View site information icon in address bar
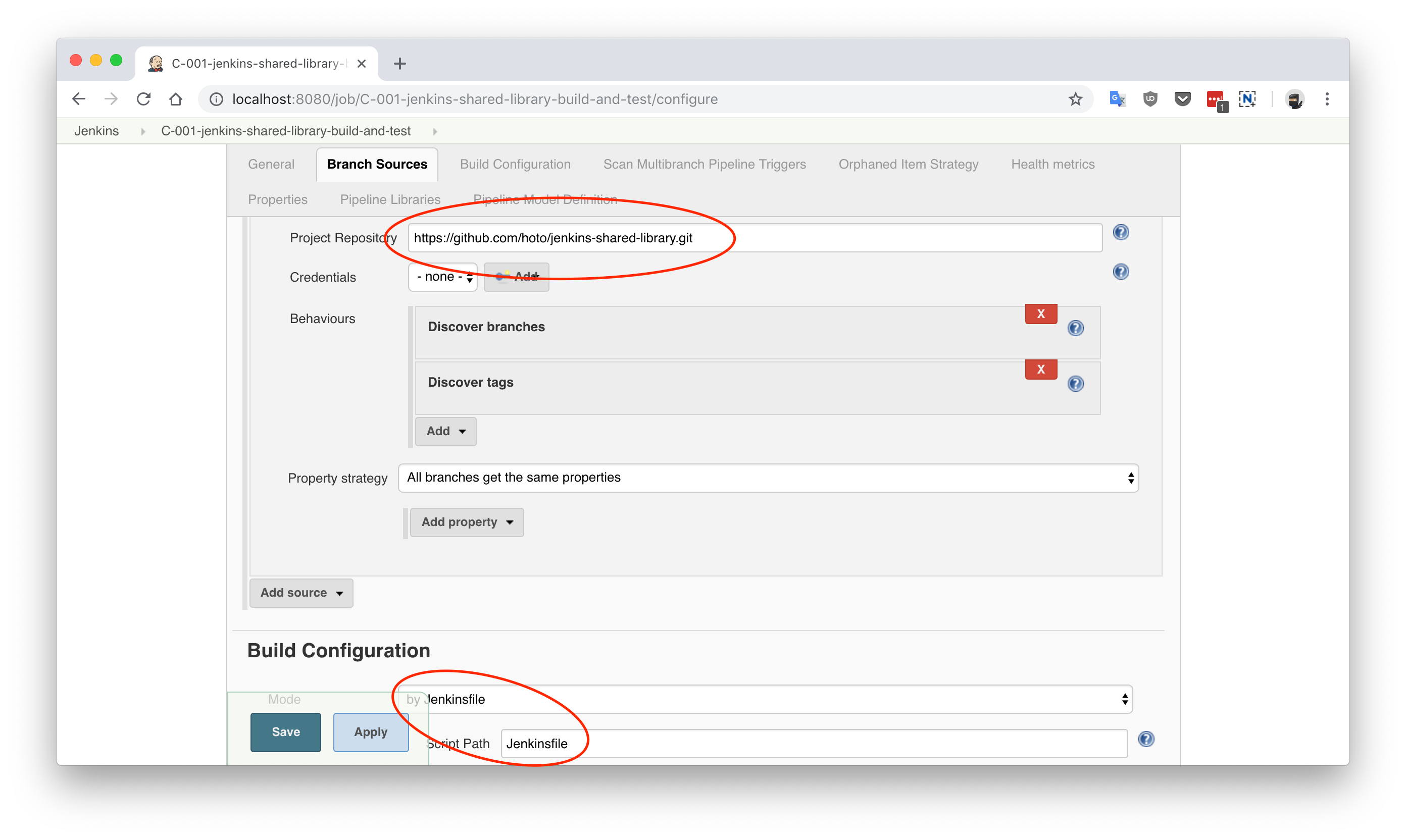1406x840 pixels. [216, 99]
